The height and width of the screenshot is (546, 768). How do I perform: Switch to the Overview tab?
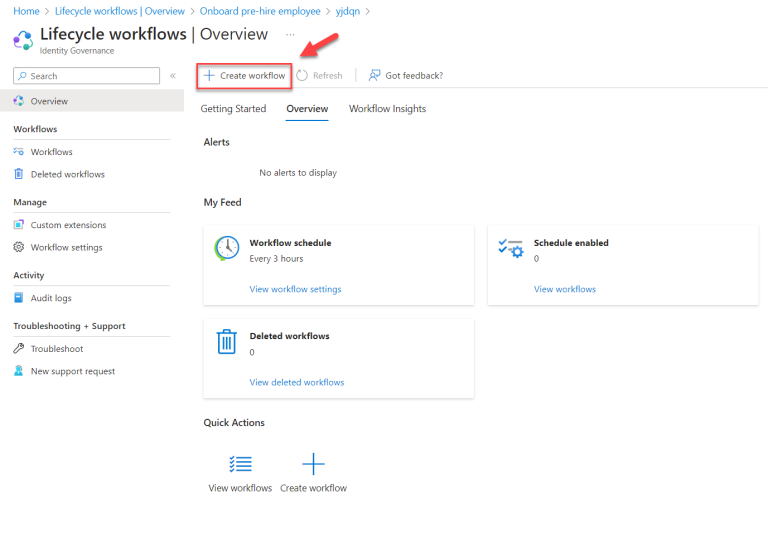[307, 109]
